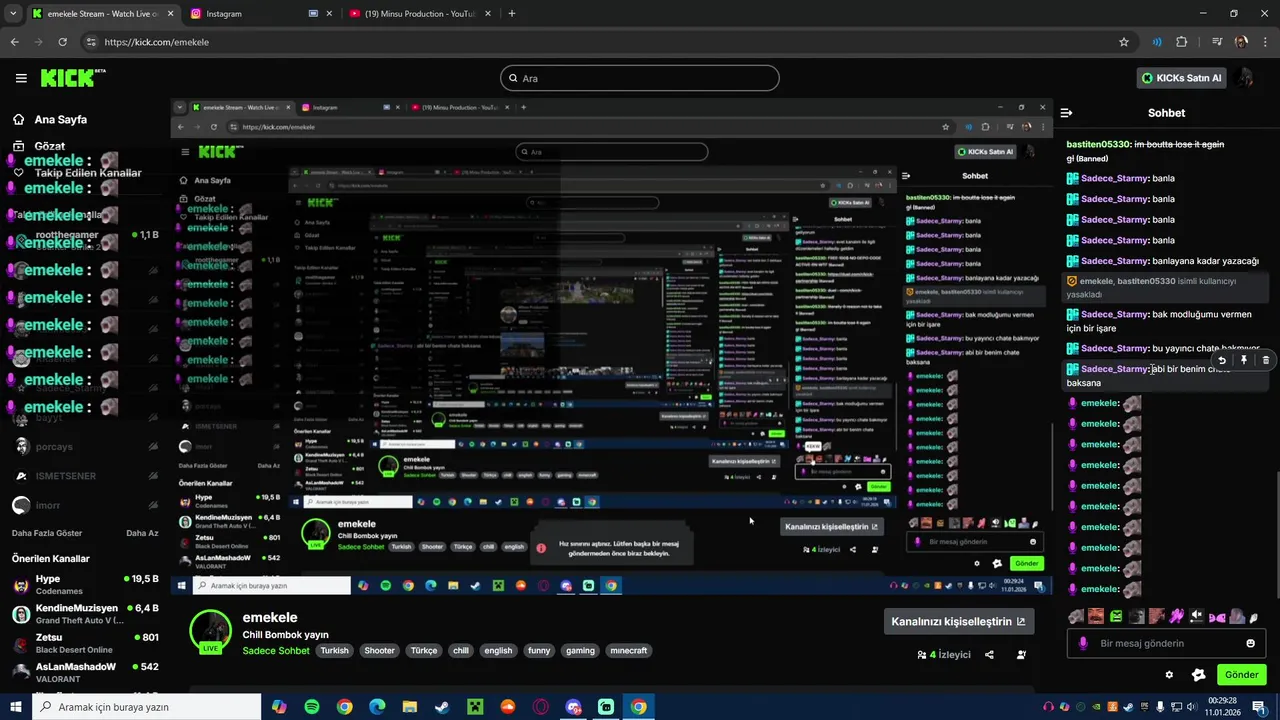Select the minecraft tag

629,651
